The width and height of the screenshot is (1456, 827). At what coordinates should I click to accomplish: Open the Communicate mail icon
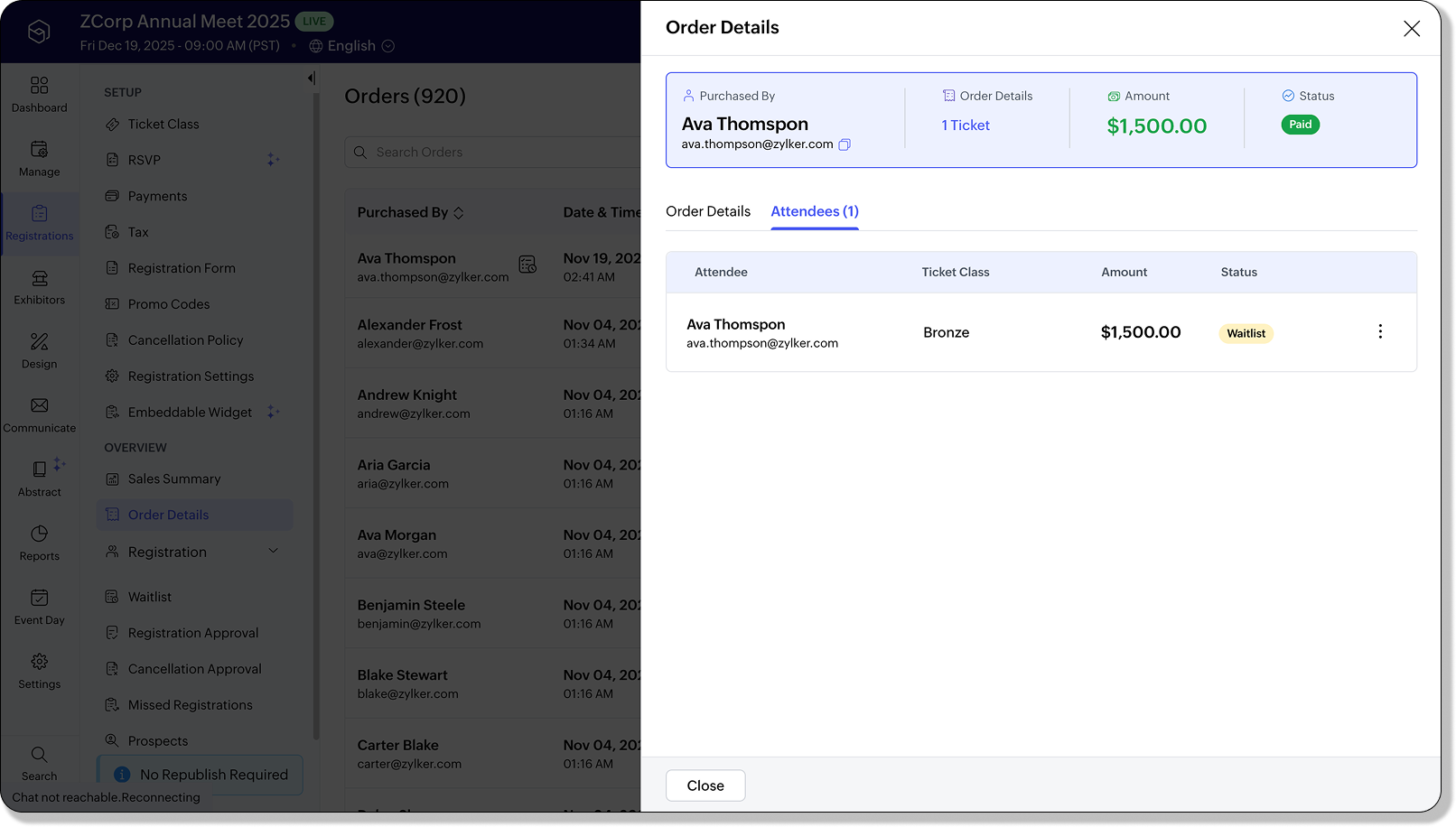tap(39, 406)
